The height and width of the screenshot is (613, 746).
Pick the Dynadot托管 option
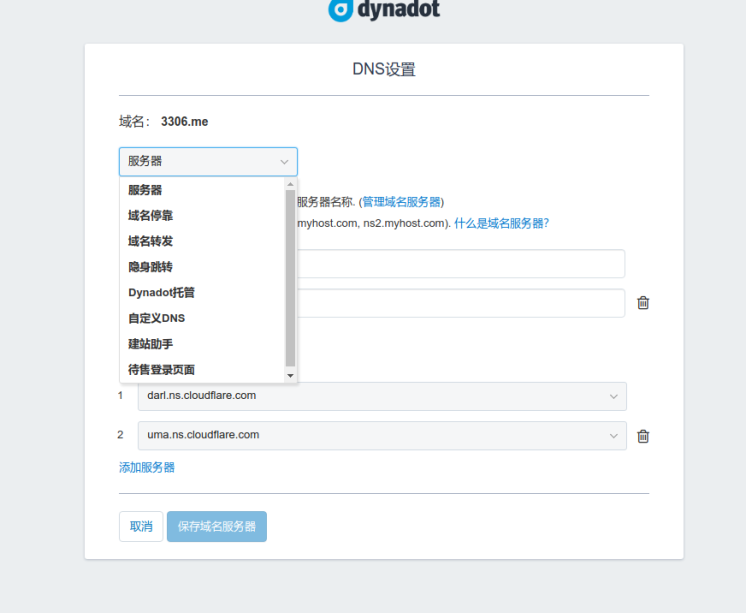(161, 293)
